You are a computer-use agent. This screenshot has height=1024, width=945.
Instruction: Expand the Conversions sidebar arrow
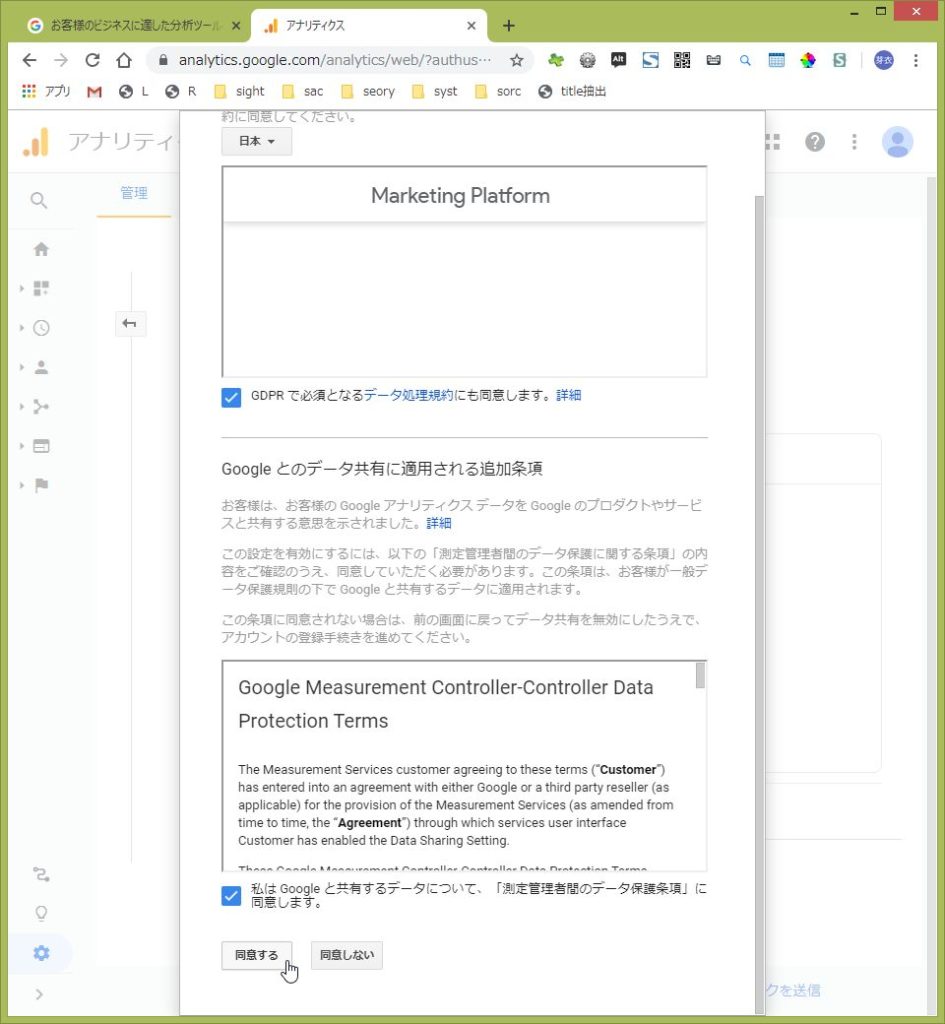click(22, 485)
